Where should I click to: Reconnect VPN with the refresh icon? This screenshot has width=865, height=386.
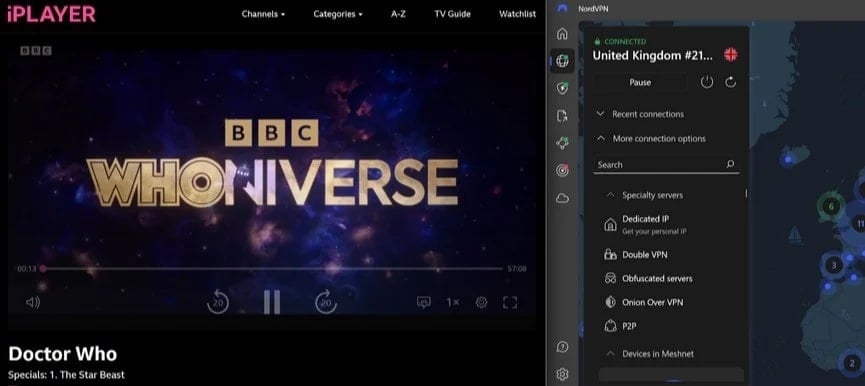tap(730, 82)
